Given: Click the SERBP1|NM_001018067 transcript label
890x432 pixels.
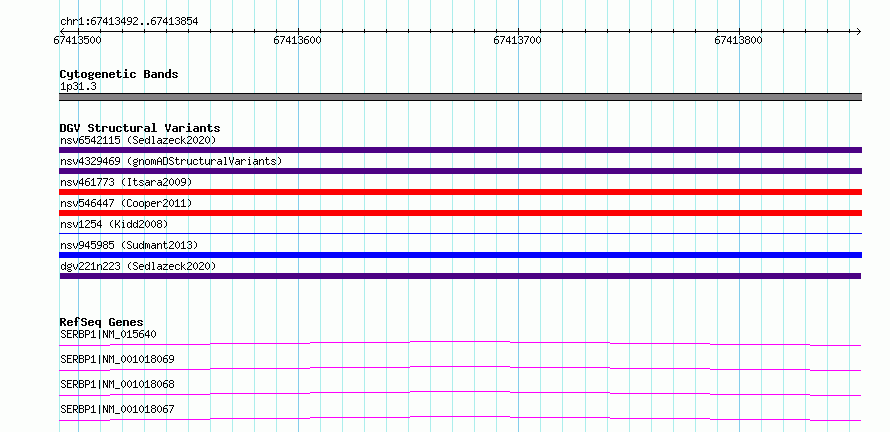Looking at the screenshot, I should click(x=117, y=409).
